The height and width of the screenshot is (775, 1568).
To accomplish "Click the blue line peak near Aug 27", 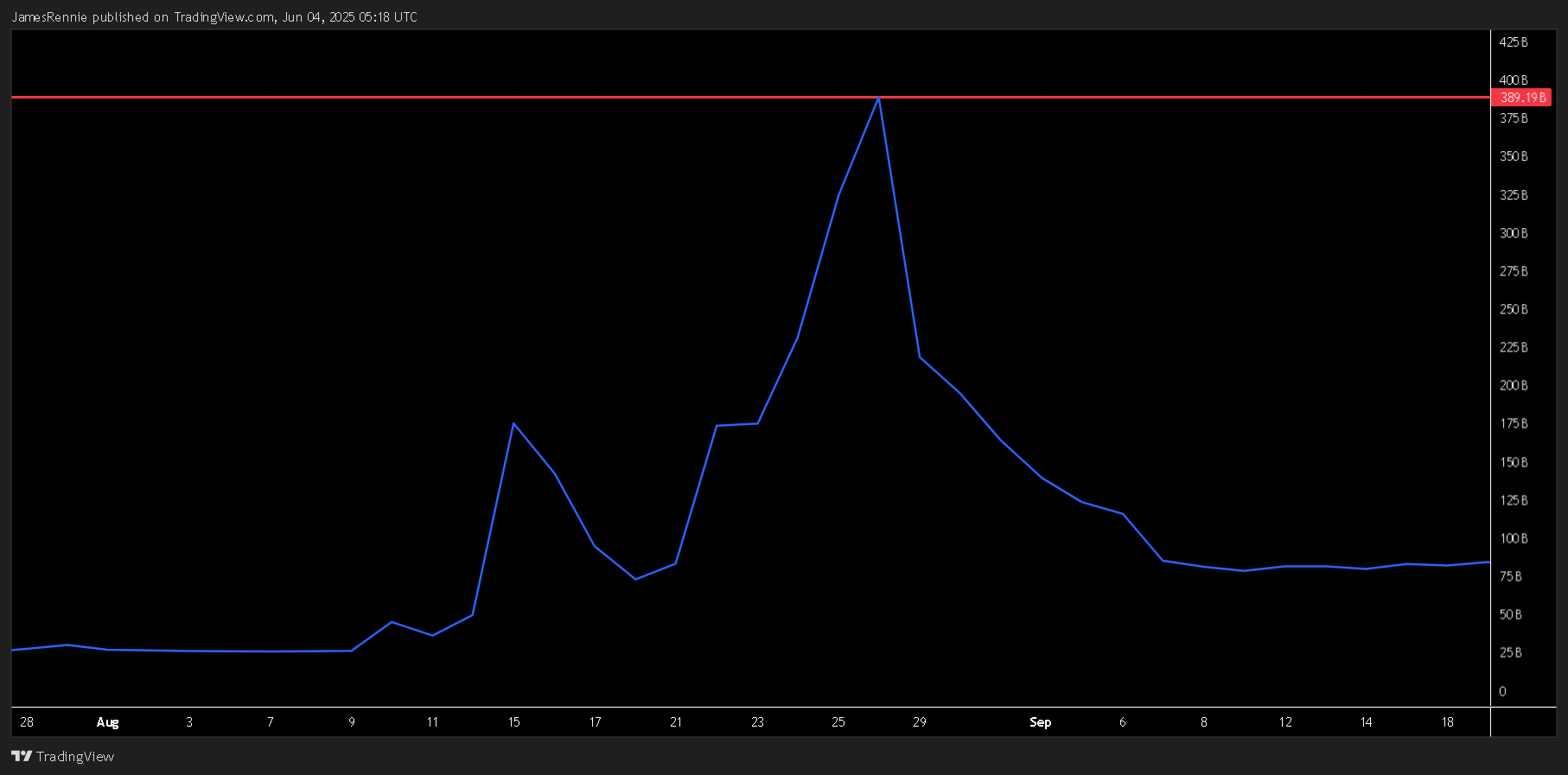I will (x=879, y=98).
